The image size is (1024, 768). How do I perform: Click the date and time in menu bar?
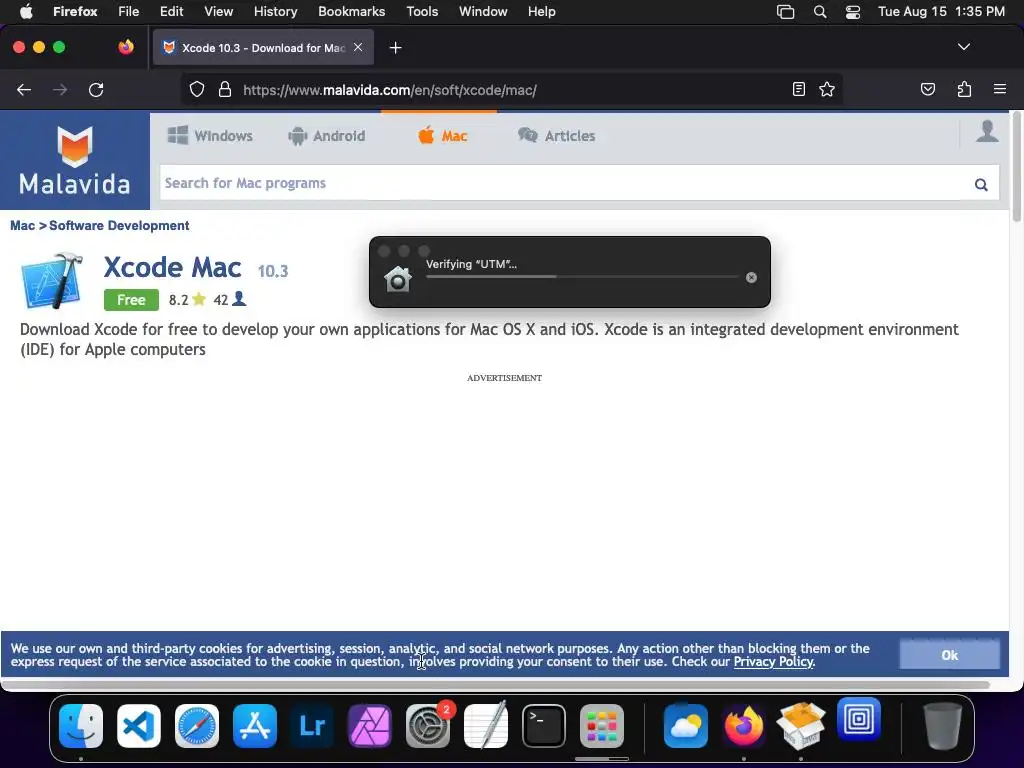coord(940,11)
